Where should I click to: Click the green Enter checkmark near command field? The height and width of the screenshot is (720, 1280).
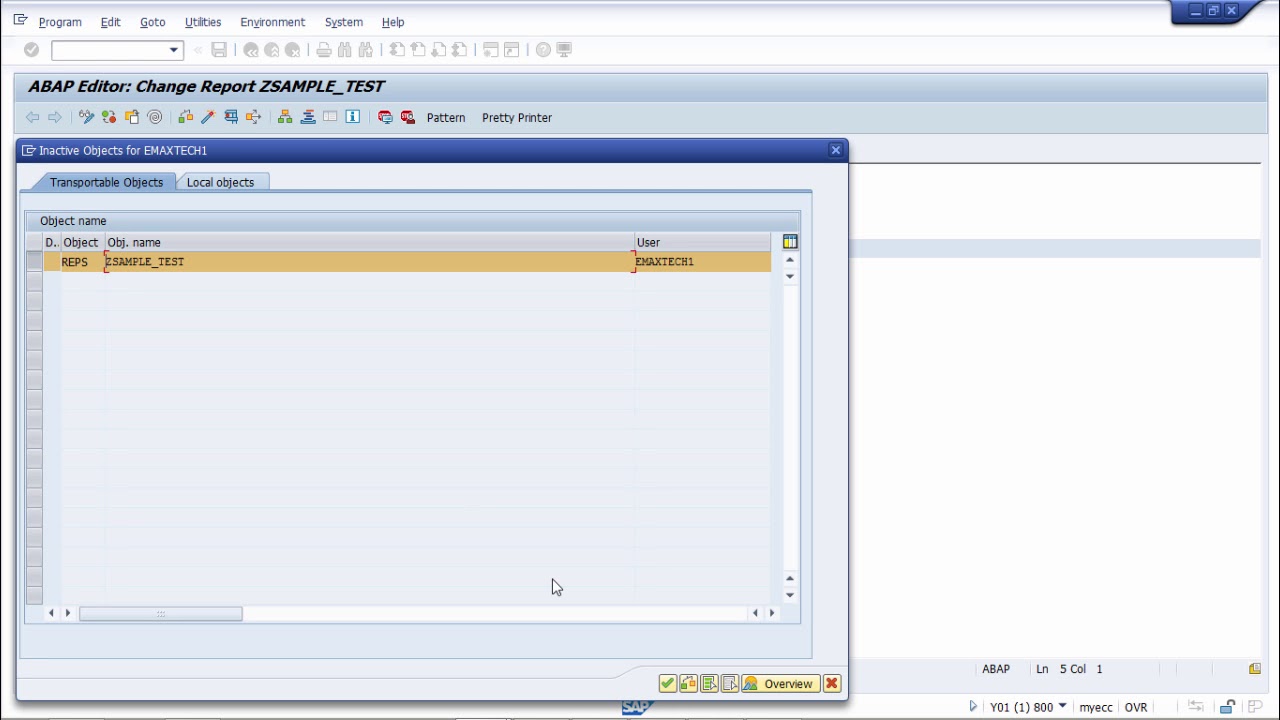point(31,50)
